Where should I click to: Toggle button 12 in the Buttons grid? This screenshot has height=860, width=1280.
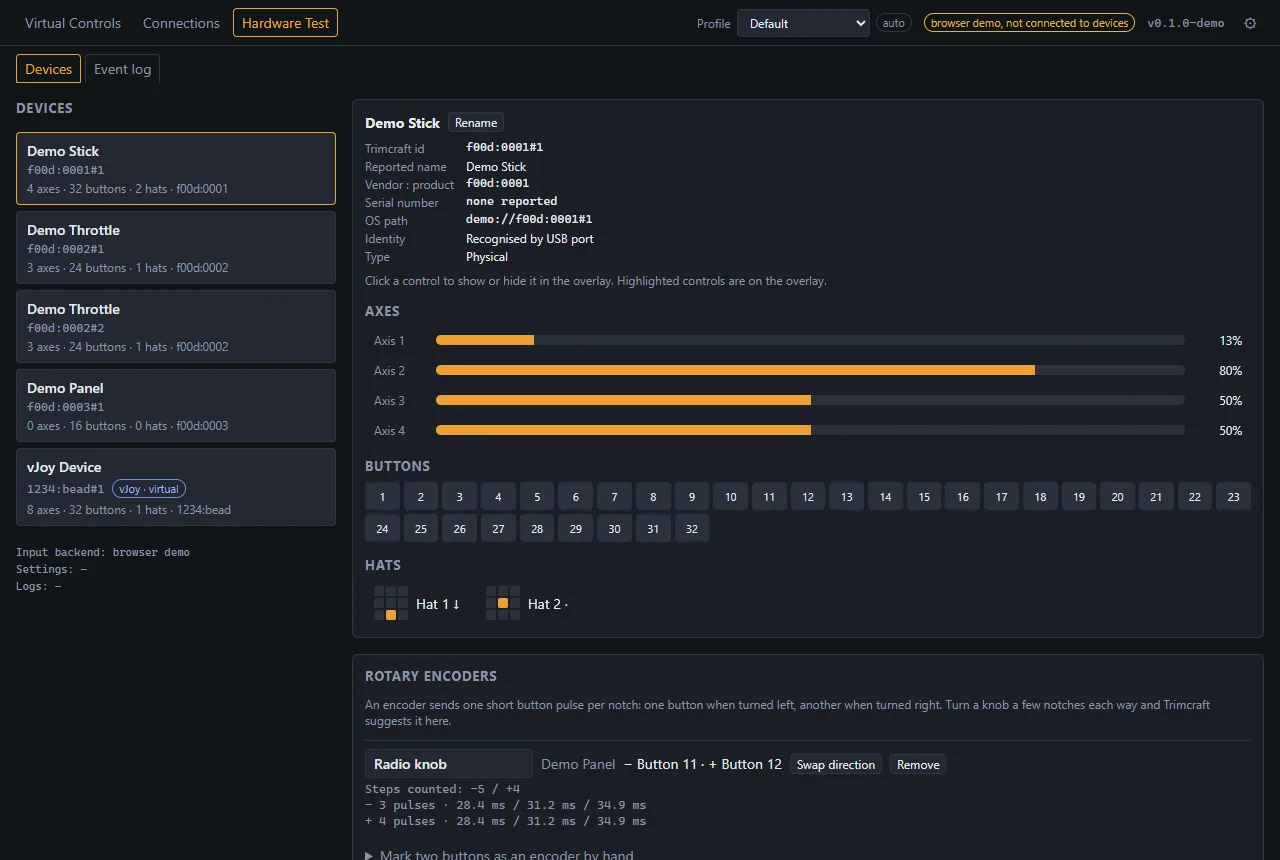point(808,497)
